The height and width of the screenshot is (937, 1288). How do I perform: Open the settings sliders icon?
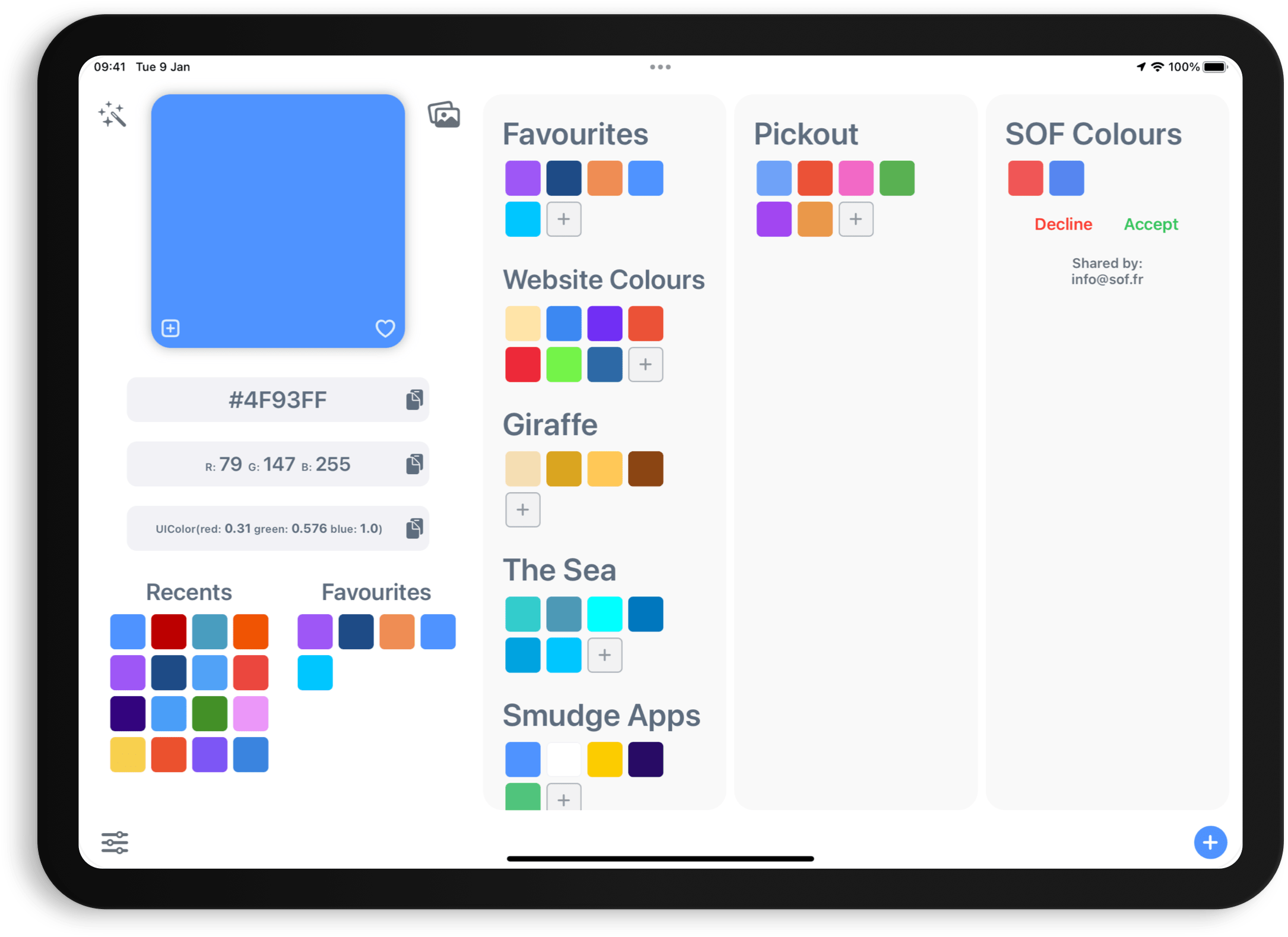tap(115, 842)
